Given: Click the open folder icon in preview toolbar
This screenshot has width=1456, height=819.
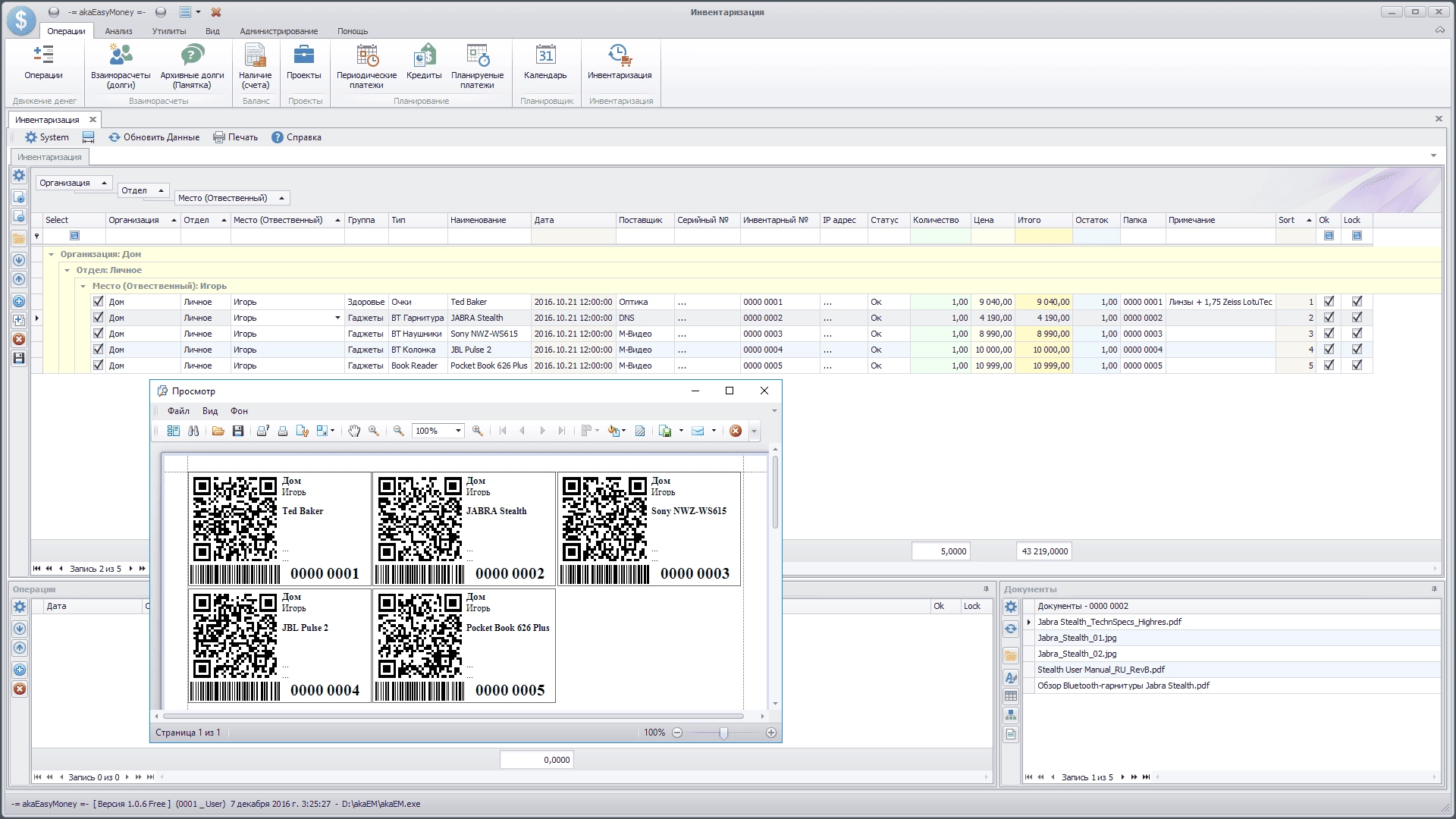Looking at the screenshot, I should tap(218, 431).
